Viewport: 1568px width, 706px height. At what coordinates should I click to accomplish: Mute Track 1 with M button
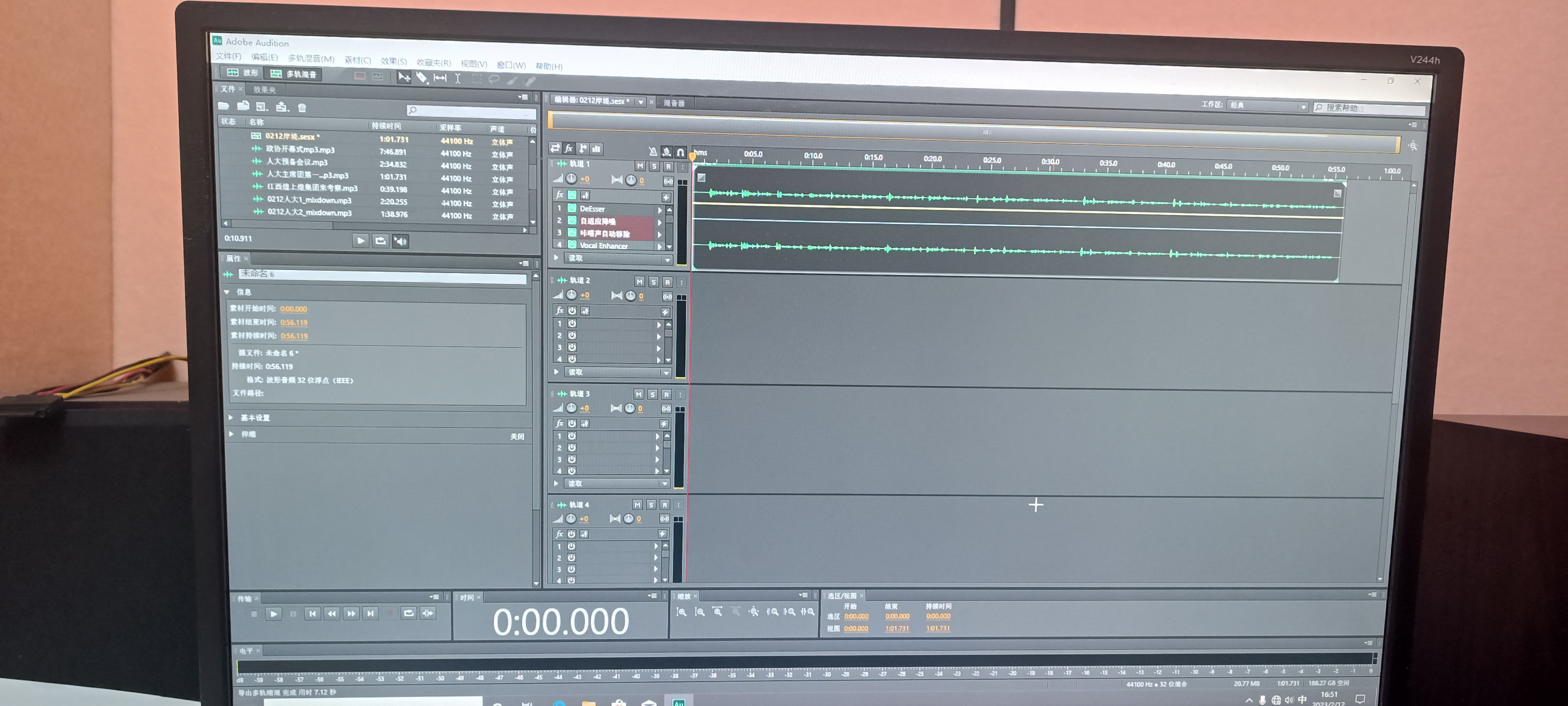click(x=640, y=166)
